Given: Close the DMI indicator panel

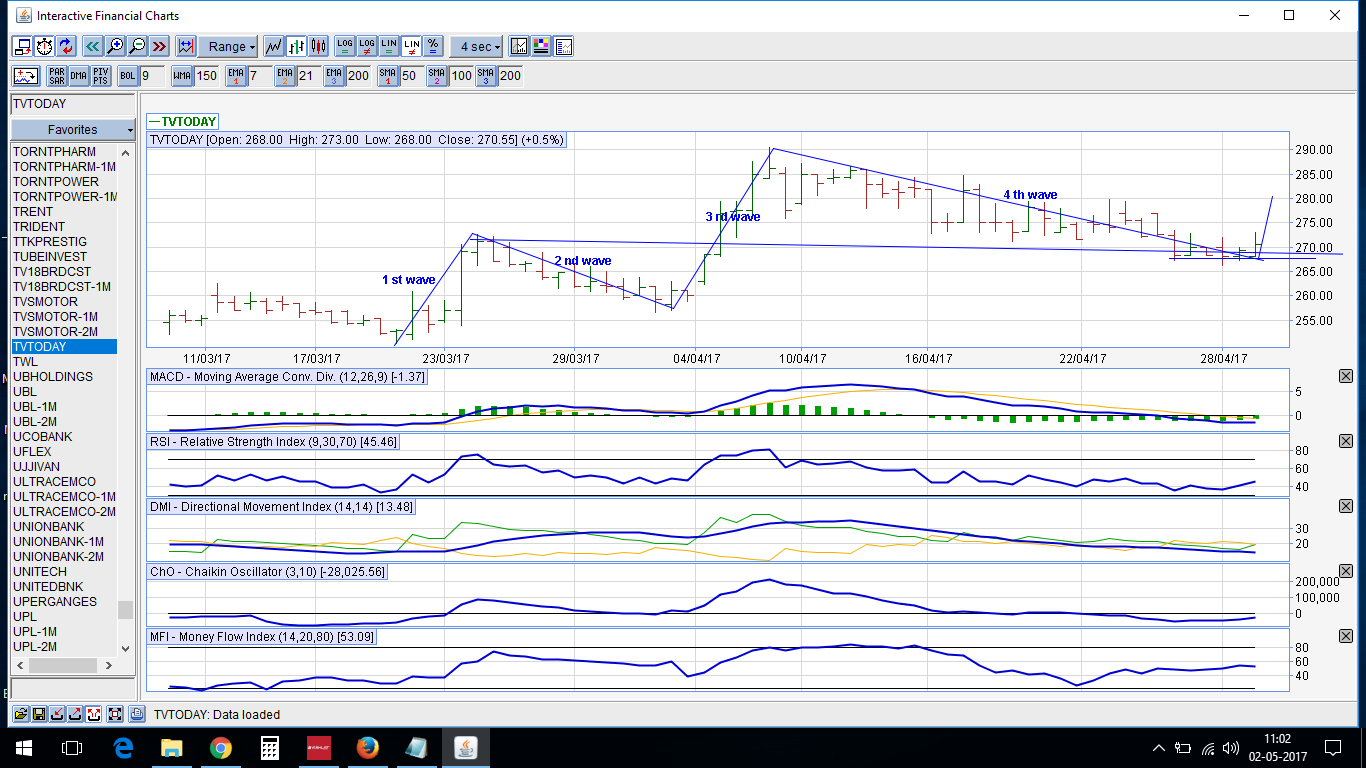Looking at the screenshot, I should [x=1345, y=506].
